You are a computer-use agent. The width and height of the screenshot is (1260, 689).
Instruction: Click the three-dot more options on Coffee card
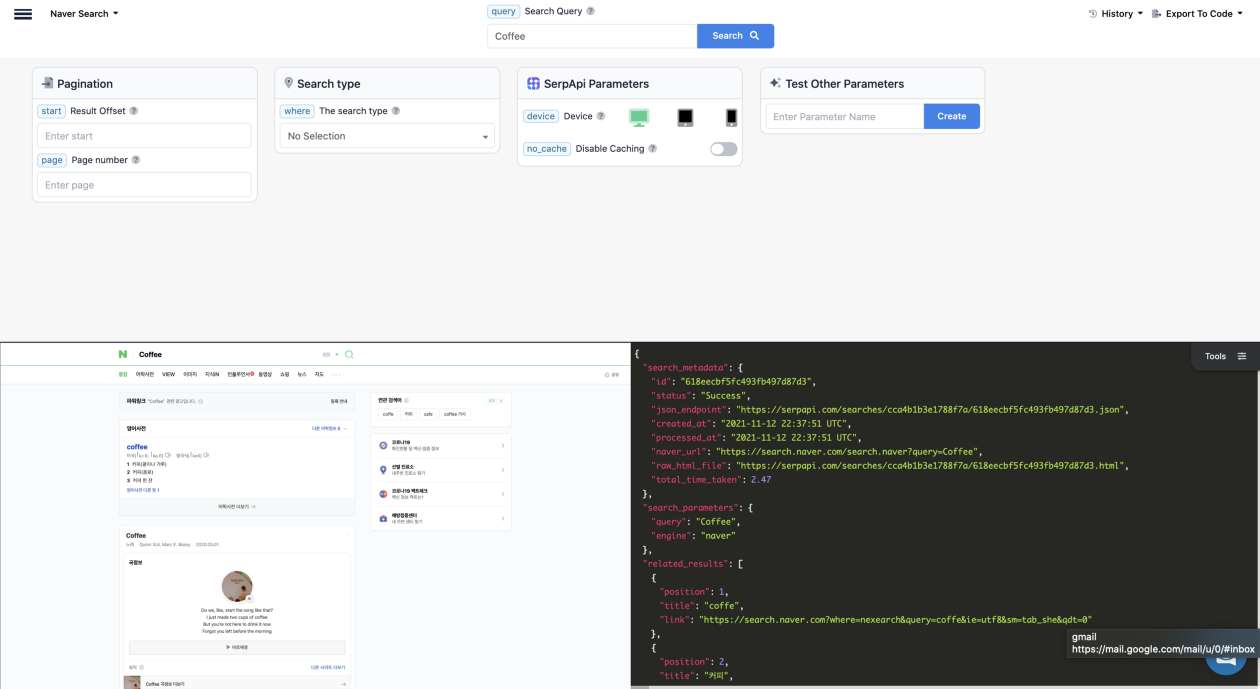pyautogui.click(x=347, y=535)
